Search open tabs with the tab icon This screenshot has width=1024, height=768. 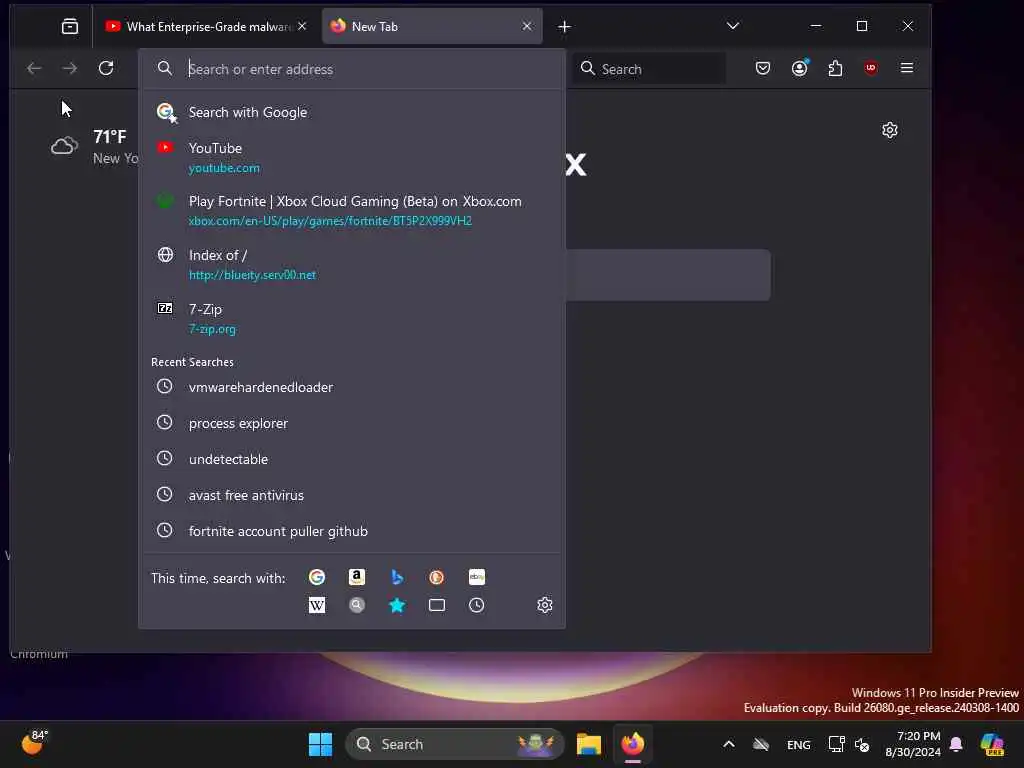tap(437, 605)
